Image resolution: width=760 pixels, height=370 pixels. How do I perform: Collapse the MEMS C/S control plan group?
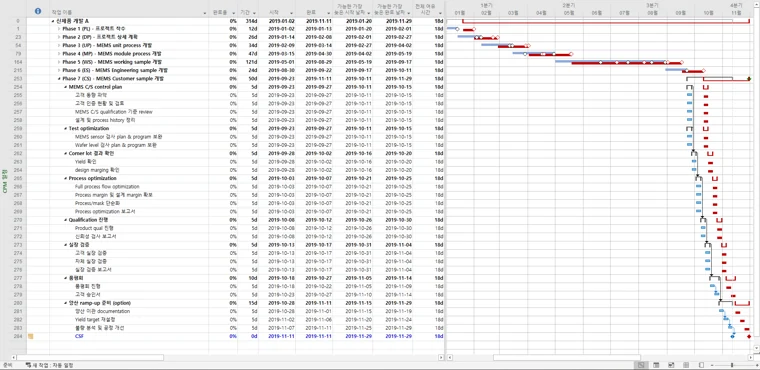tap(65, 87)
